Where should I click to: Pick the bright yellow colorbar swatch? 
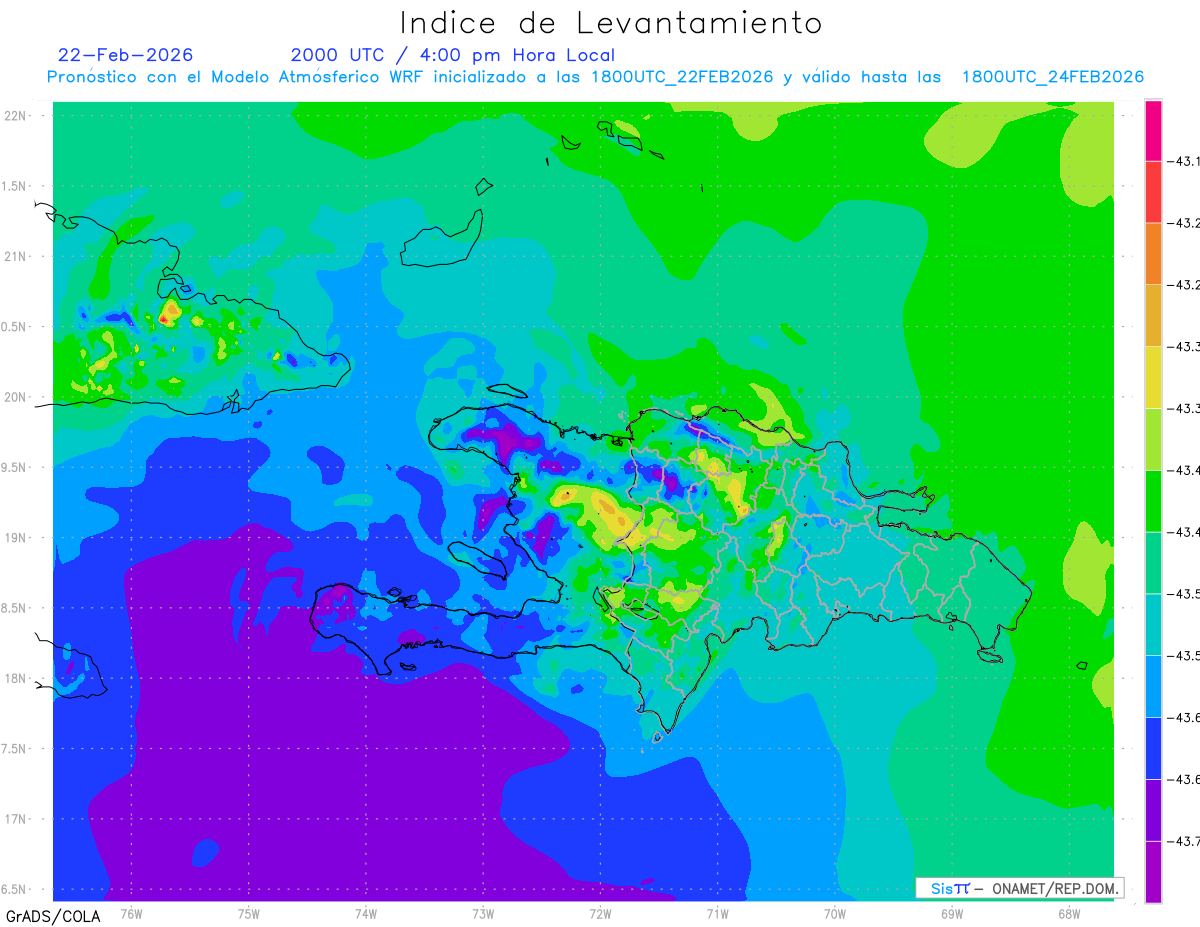(1153, 377)
